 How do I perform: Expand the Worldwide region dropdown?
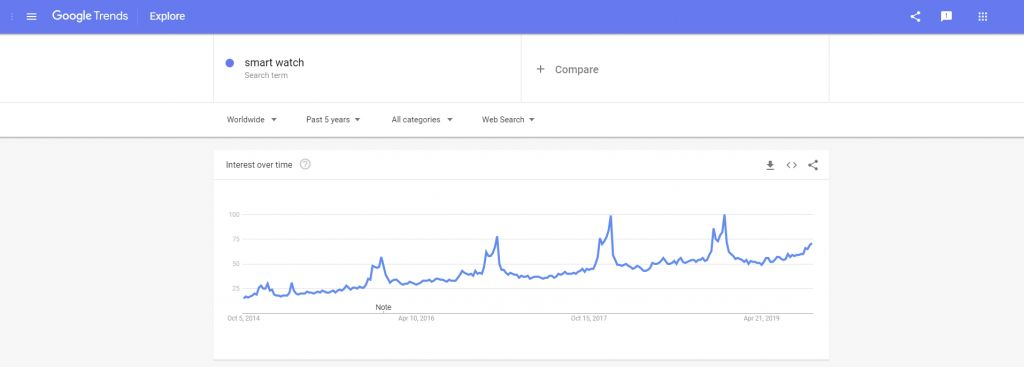(x=251, y=120)
